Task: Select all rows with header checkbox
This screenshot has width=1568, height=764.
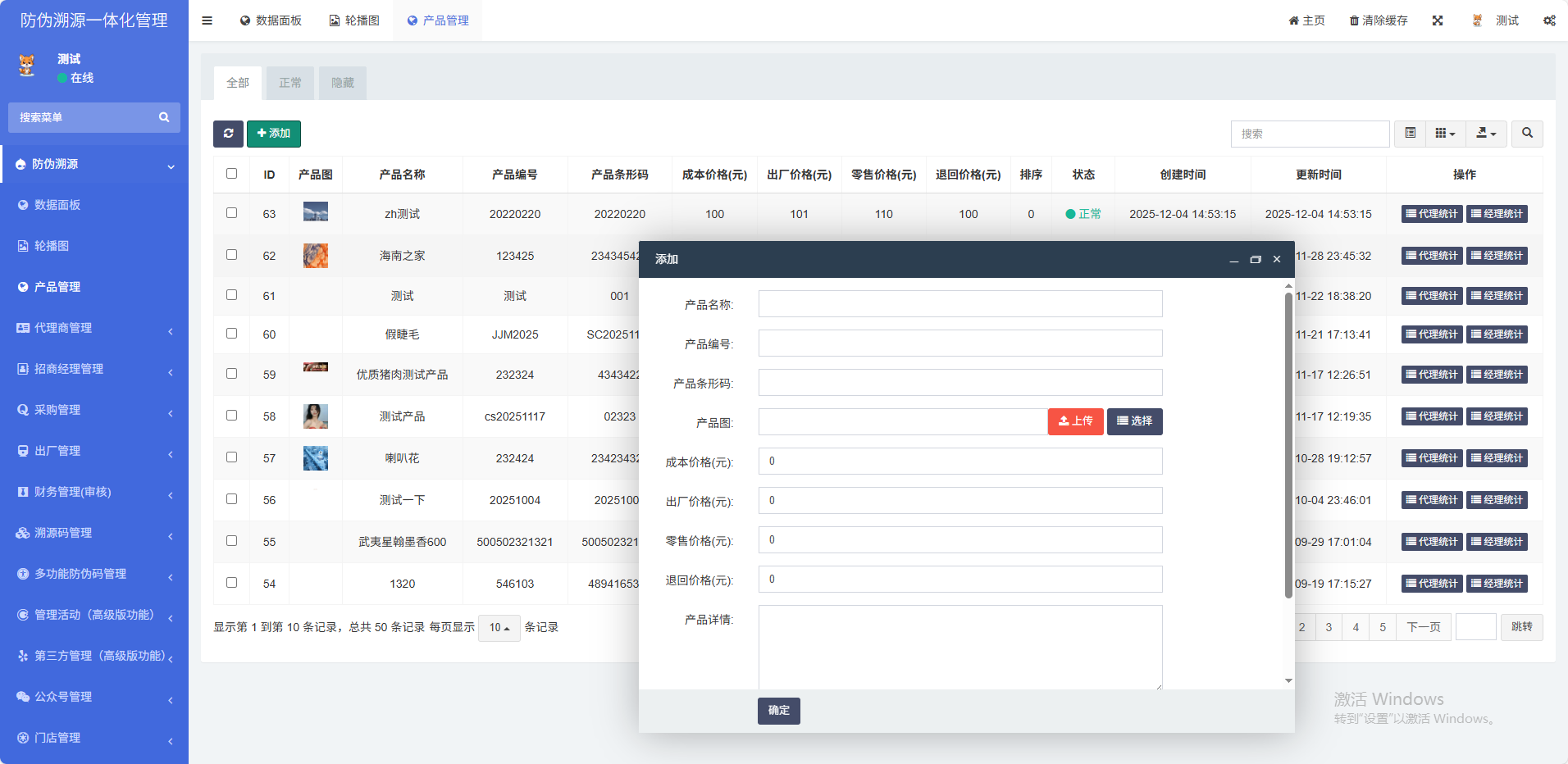Action: (x=232, y=174)
